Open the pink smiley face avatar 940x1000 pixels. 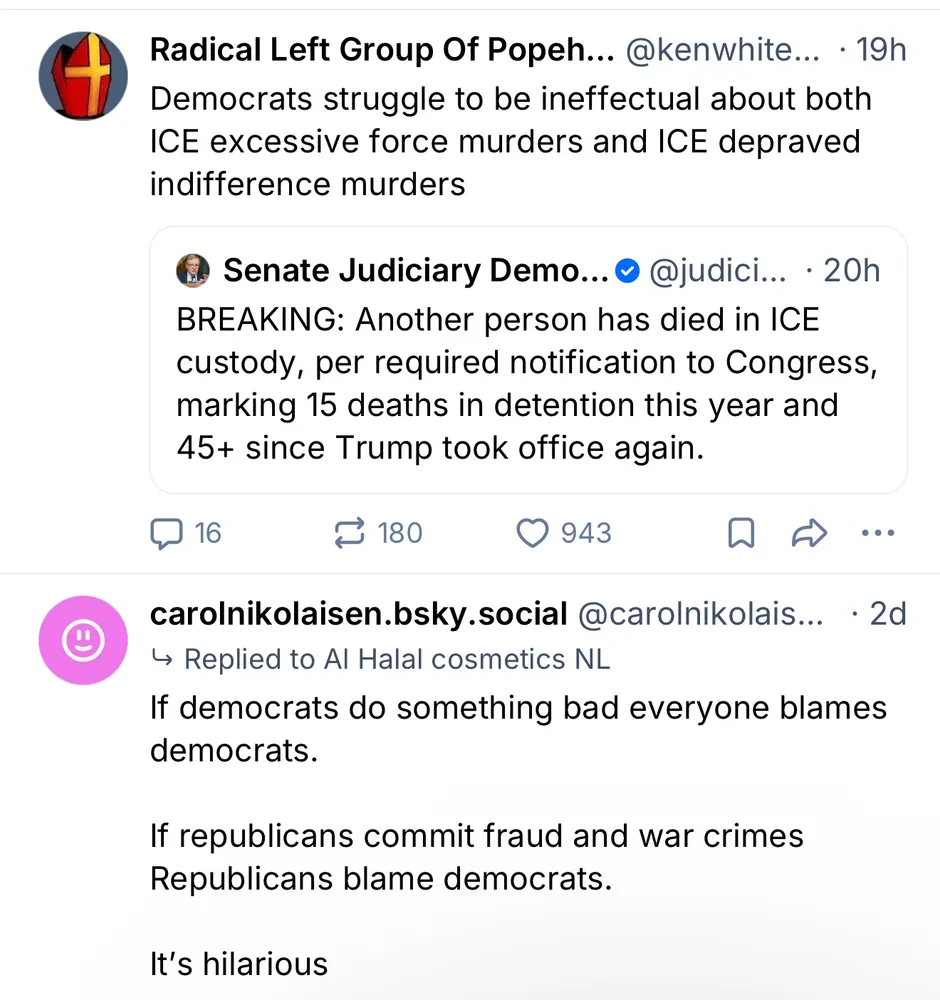(83, 641)
